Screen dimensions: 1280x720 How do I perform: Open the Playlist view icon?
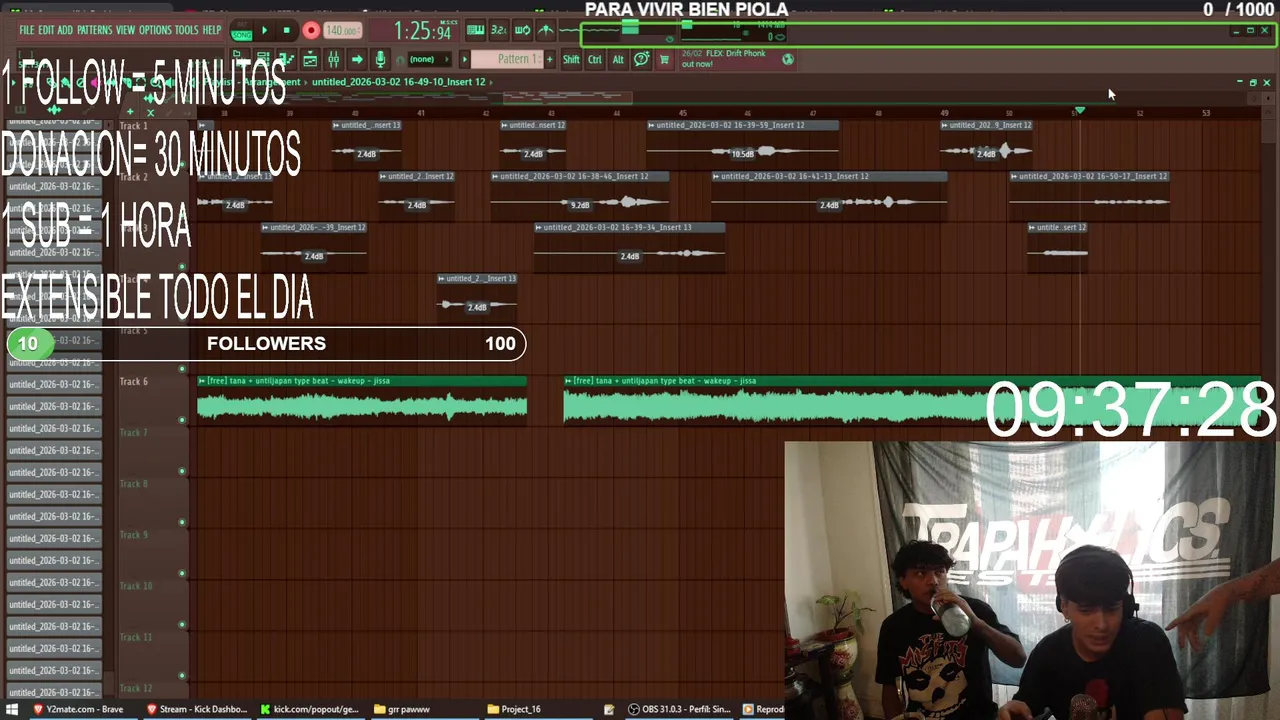(x=311, y=59)
